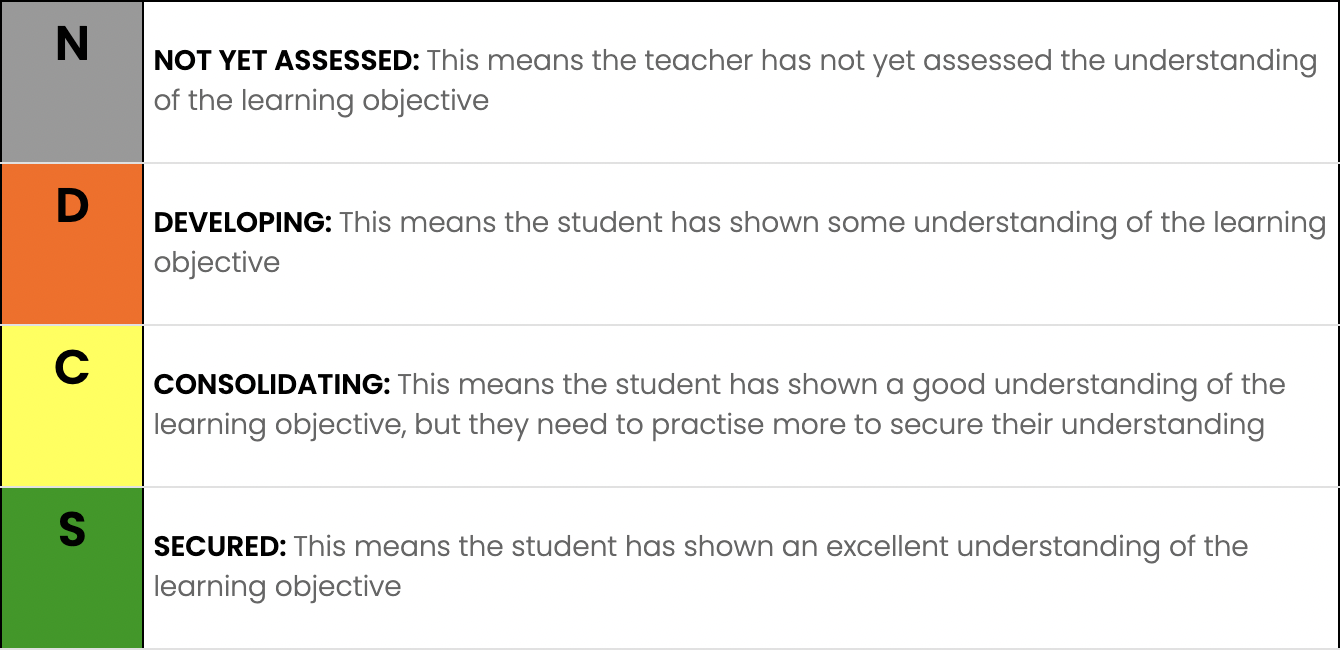The height and width of the screenshot is (650, 1340).
Task: Click the letter D in orange box
Action: click(x=72, y=206)
